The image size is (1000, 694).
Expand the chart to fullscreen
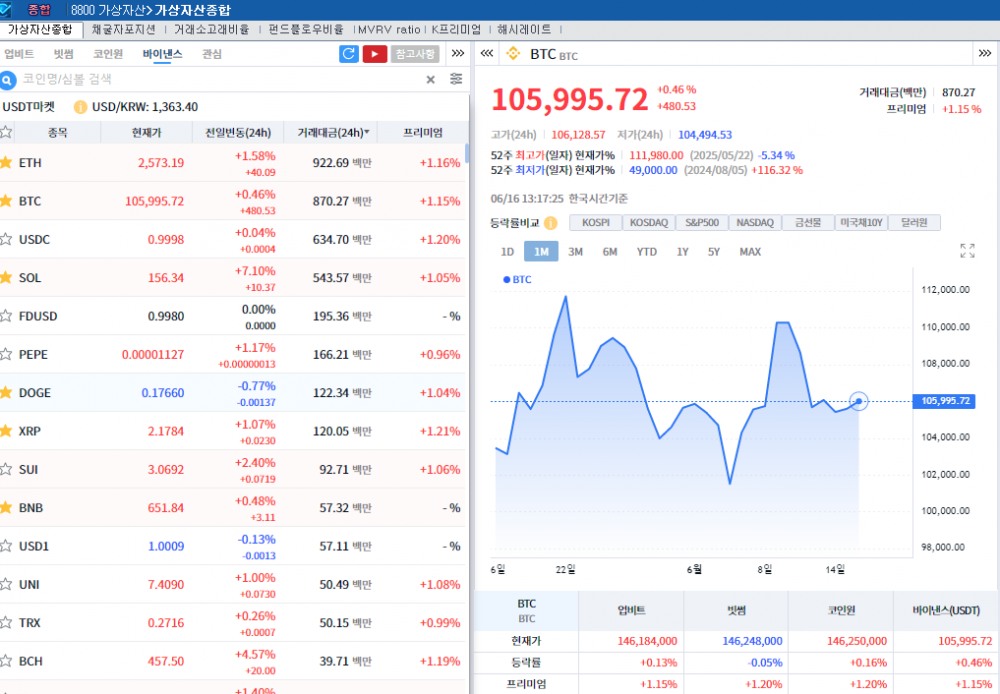pyautogui.click(x=967, y=251)
